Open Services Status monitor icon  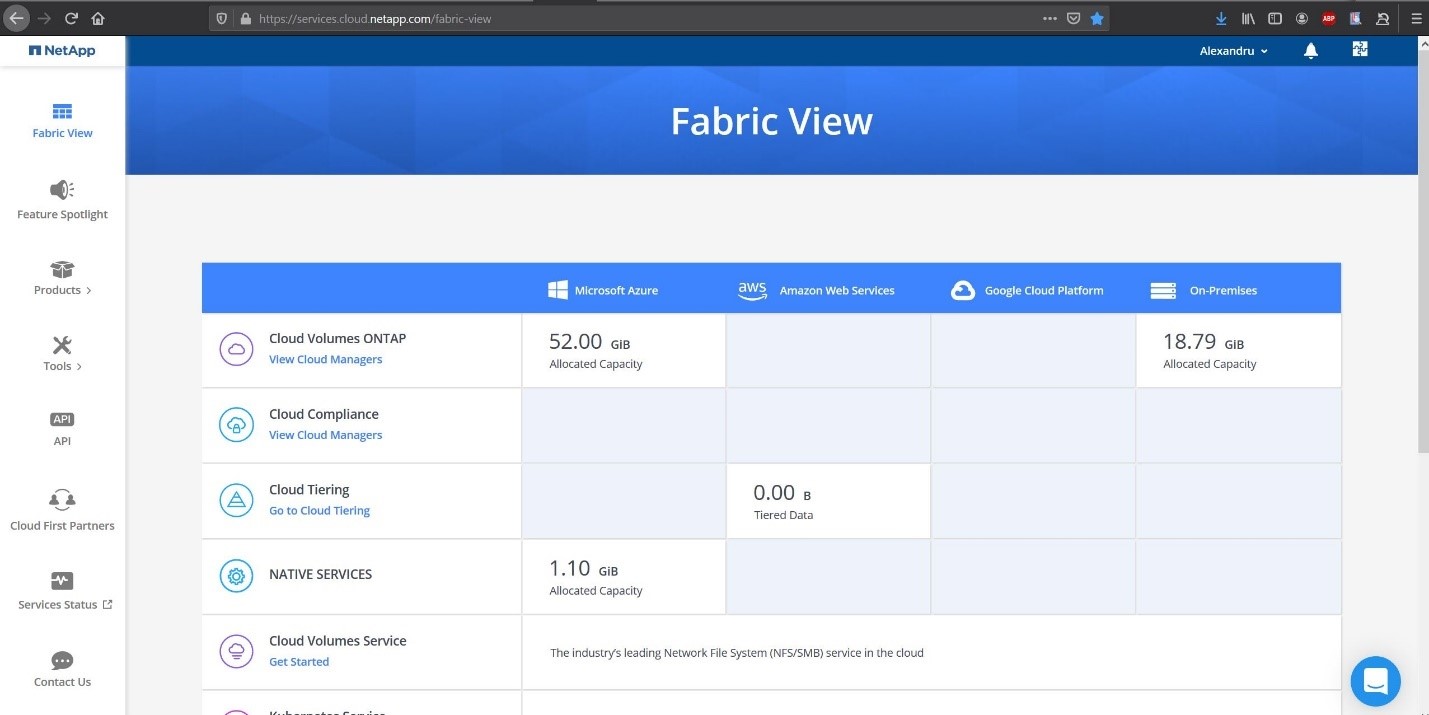[x=62, y=580]
